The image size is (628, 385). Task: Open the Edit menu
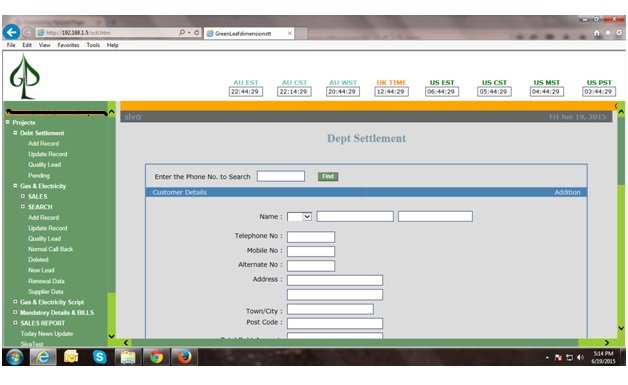[x=27, y=45]
